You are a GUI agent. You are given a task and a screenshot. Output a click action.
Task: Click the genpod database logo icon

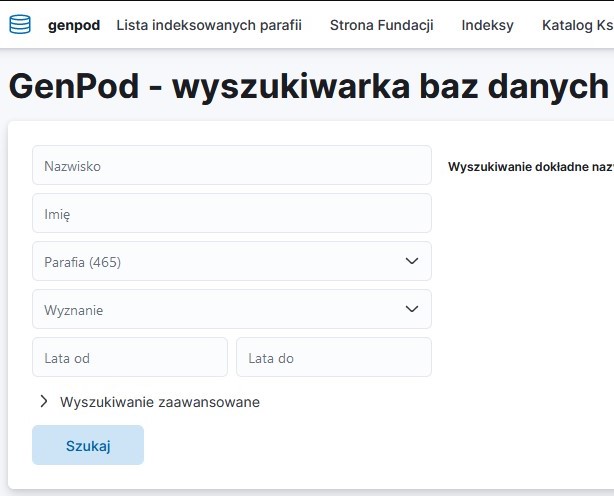click(x=20, y=25)
